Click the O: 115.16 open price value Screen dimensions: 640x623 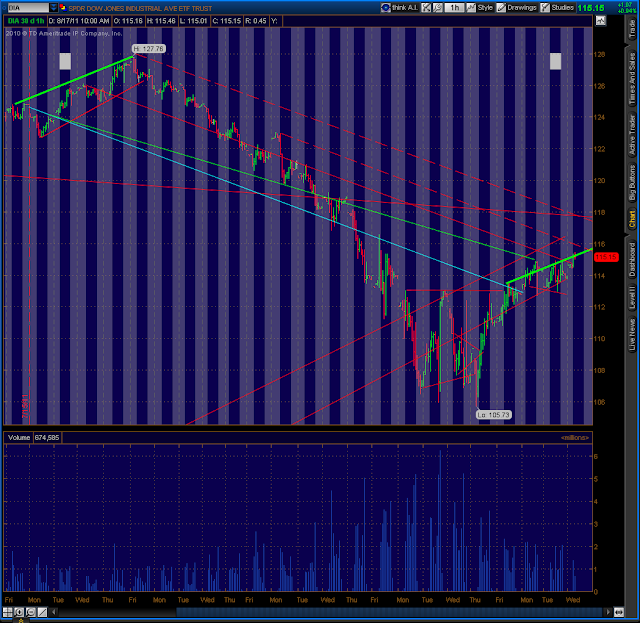tap(128, 21)
